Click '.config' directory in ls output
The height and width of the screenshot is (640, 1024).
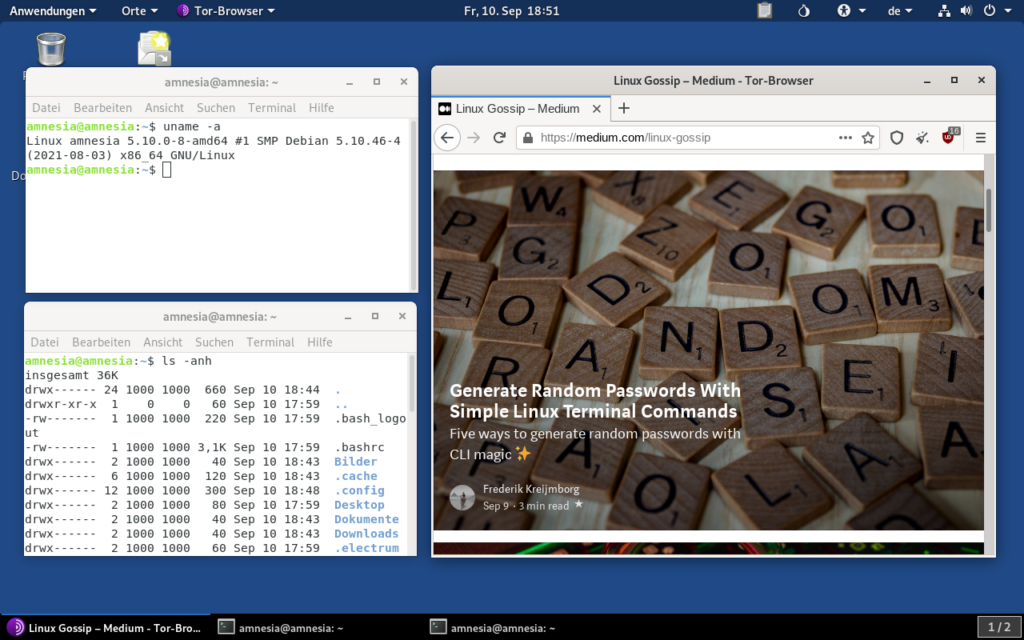tap(359, 490)
